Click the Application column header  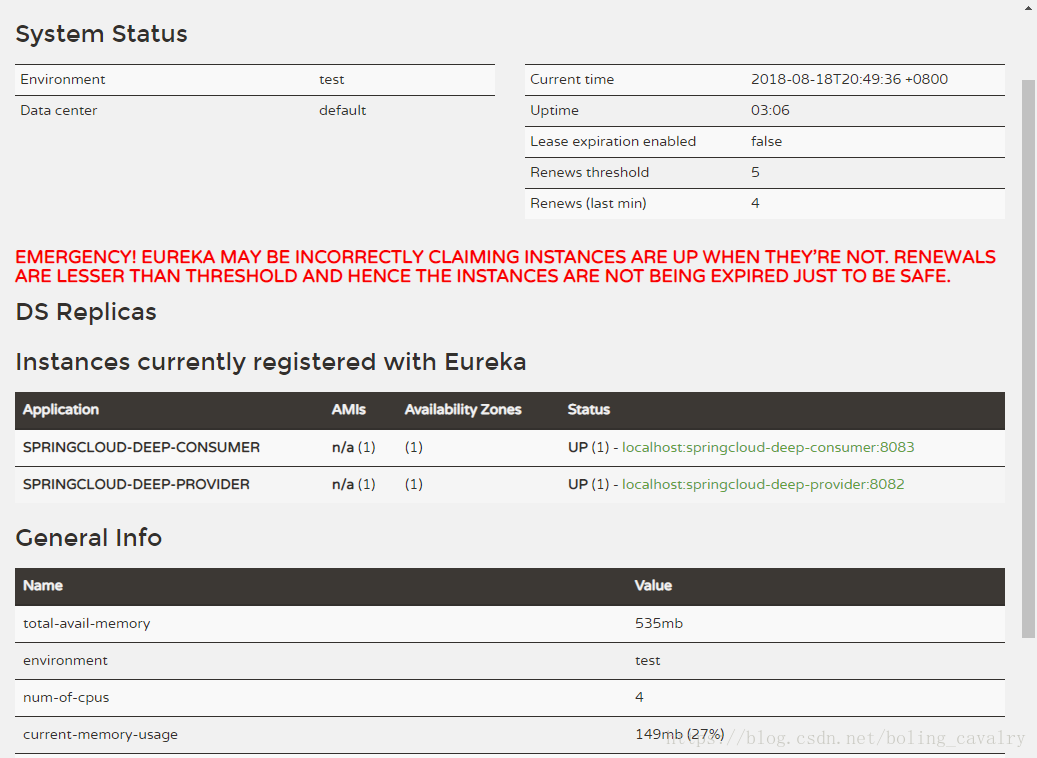61,409
